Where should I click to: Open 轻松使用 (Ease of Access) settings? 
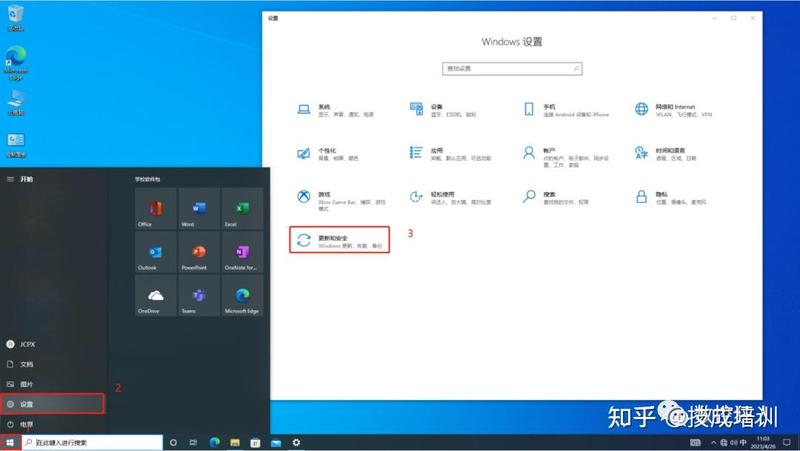point(450,198)
